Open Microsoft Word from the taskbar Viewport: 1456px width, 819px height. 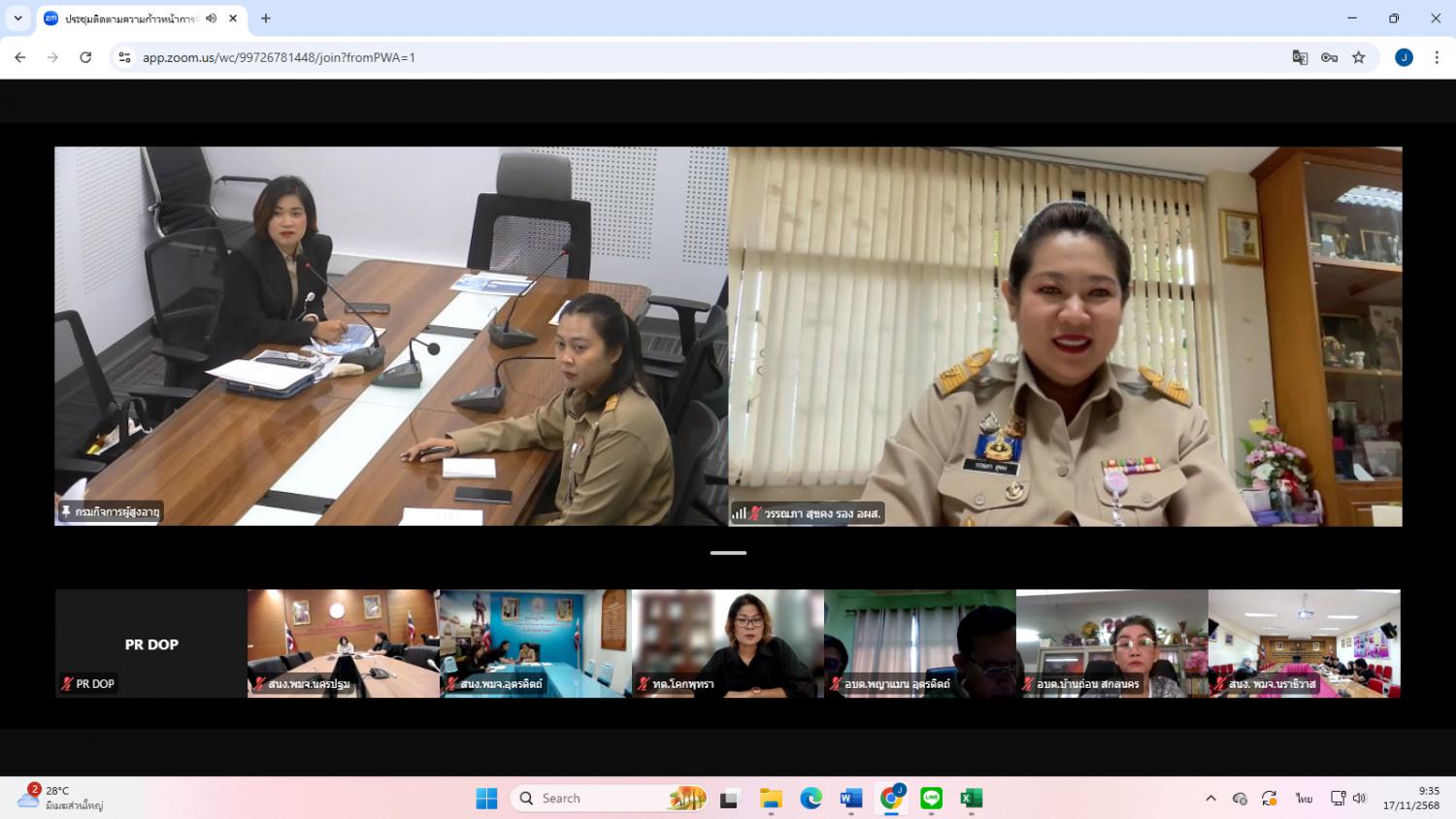pyautogui.click(x=851, y=798)
